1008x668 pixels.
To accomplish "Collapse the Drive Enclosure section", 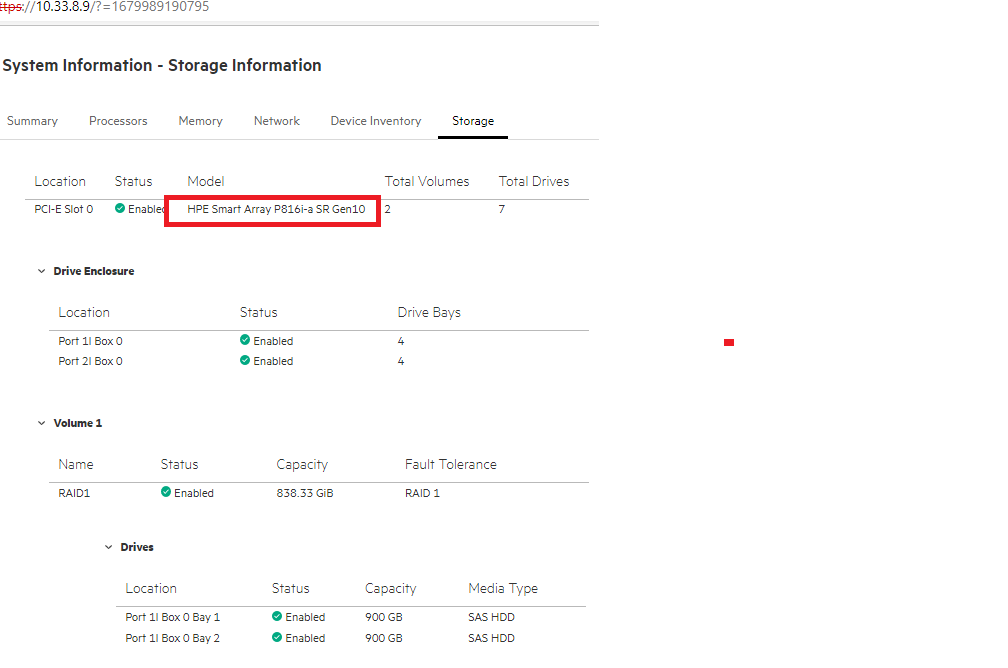I will tap(41, 270).
